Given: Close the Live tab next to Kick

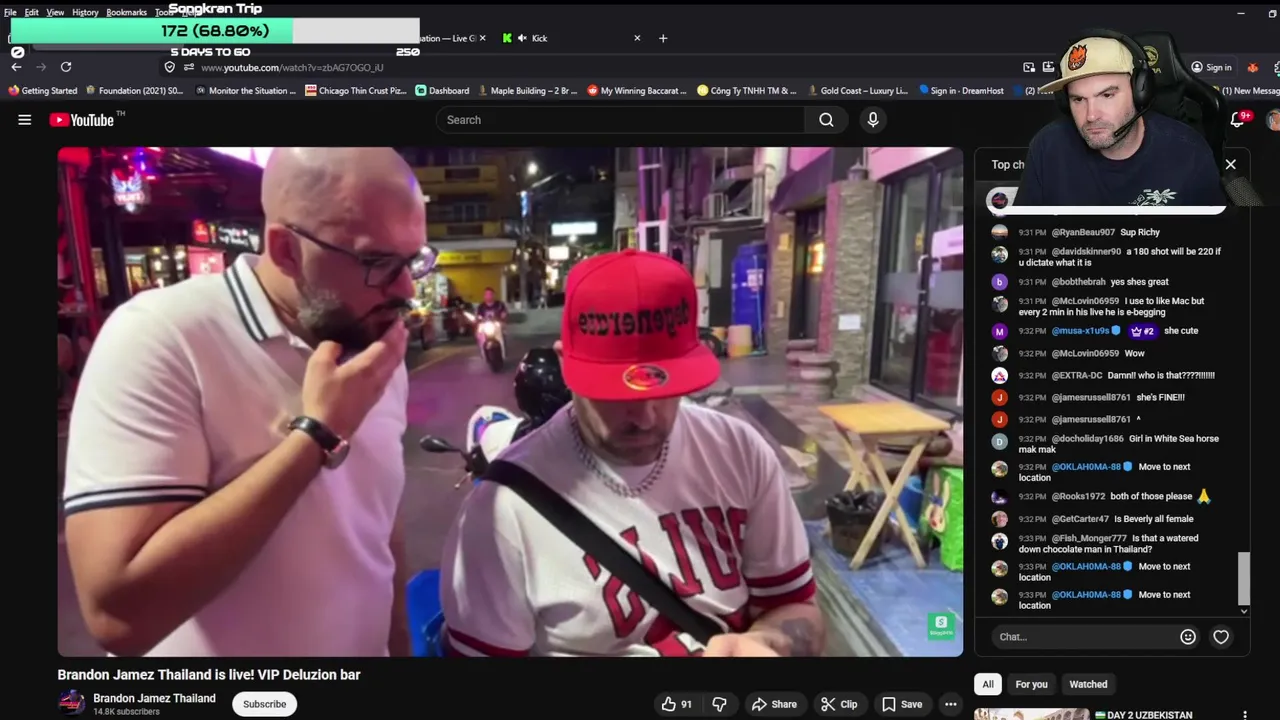Looking at the screenshot, I should coord(482,38).
